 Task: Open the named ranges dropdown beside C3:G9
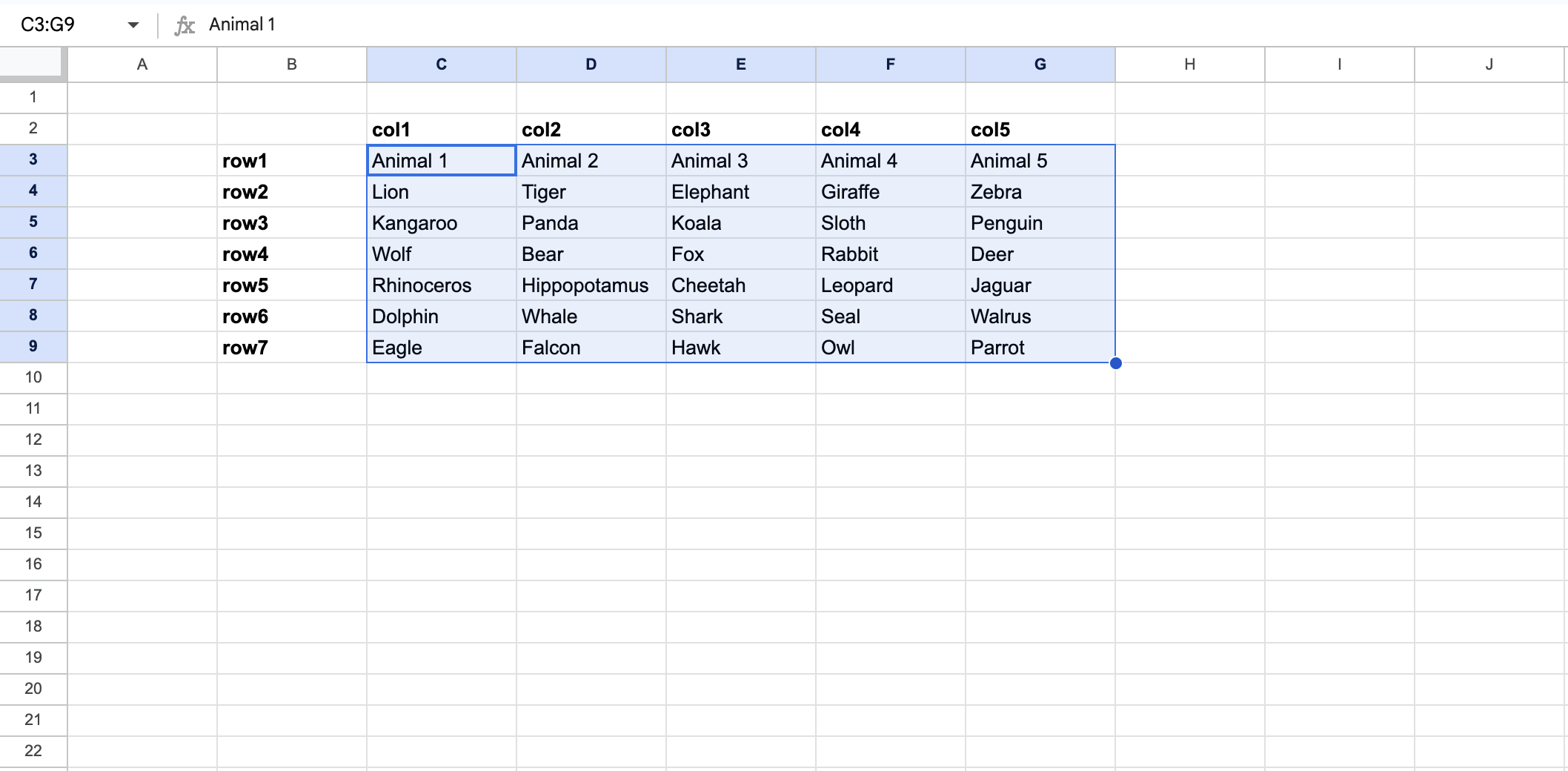pyautogui.click(x=132, y=24)
